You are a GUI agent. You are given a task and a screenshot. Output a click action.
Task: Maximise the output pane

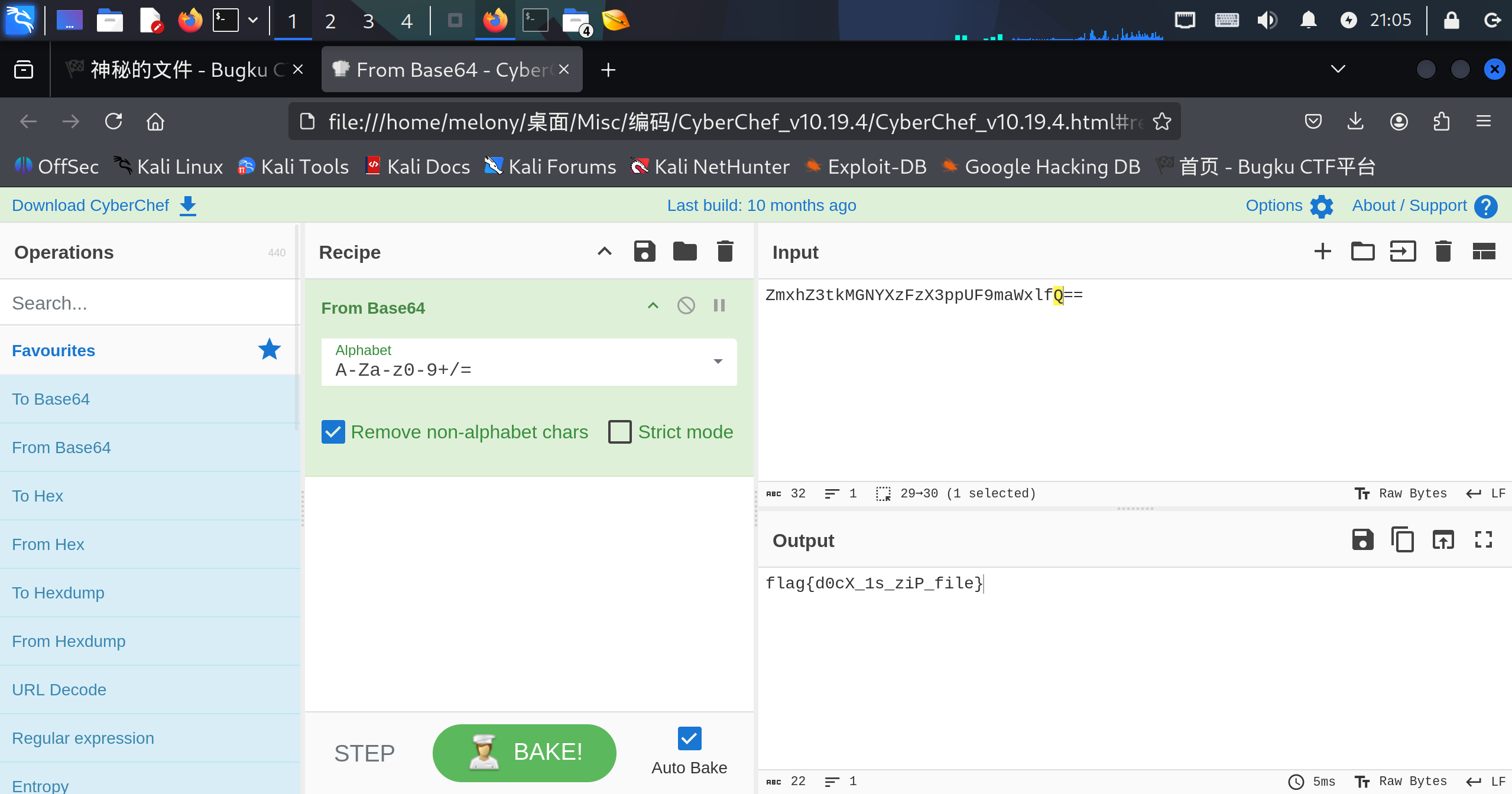click(x=1483, y=540)
